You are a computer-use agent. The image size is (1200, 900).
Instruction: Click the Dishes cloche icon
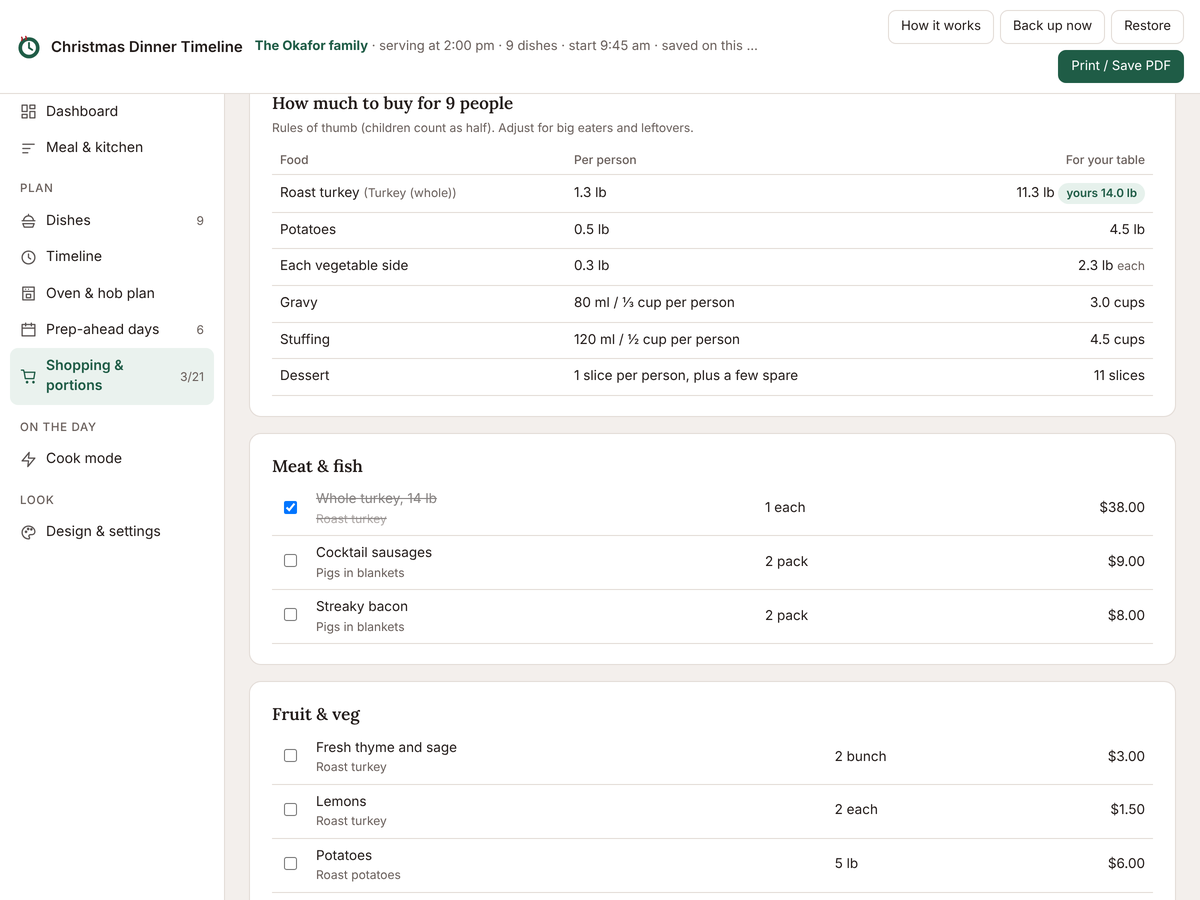click(x=28, y=220)
